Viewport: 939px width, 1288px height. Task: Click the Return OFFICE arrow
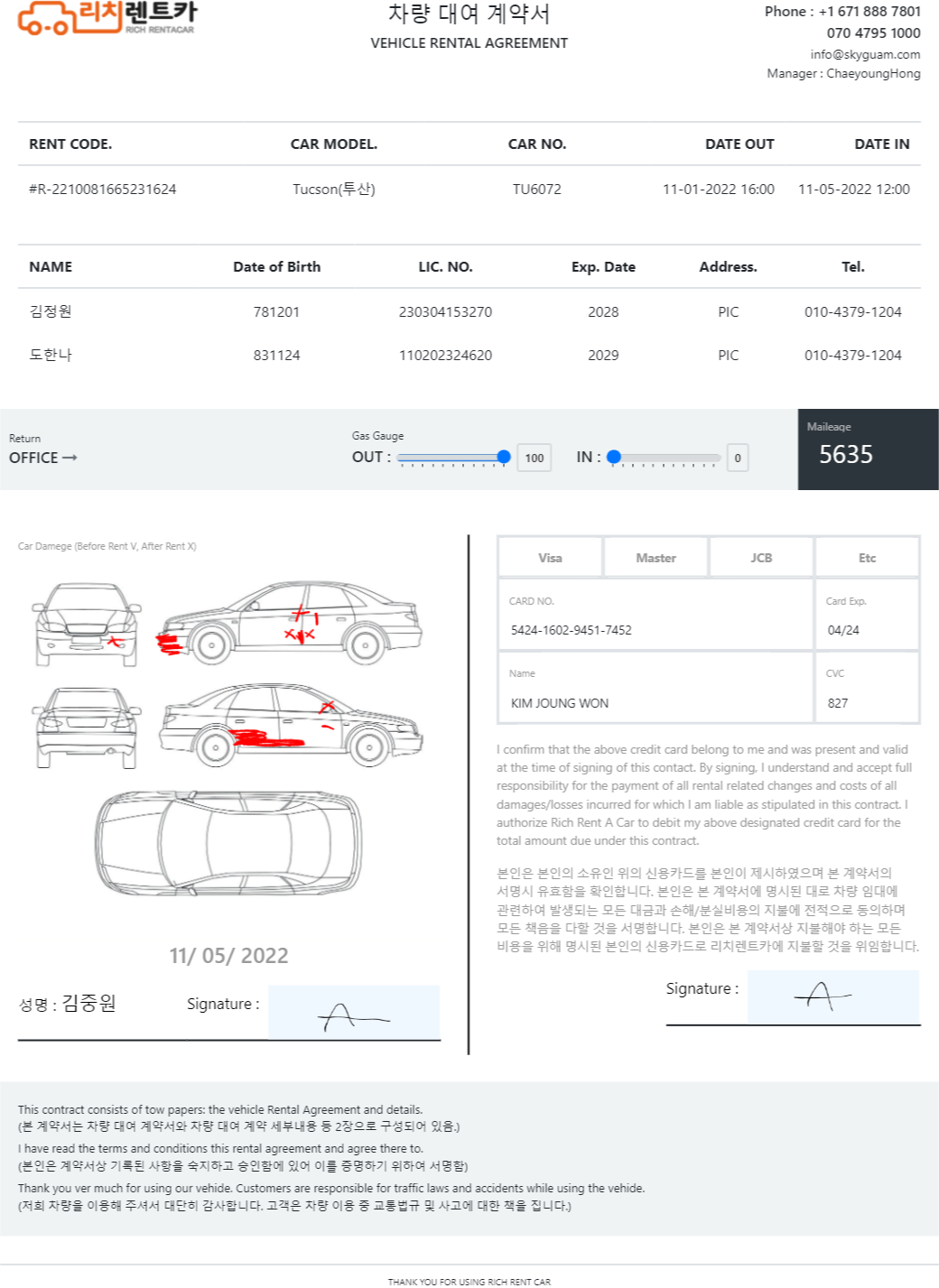pos(70,458)
